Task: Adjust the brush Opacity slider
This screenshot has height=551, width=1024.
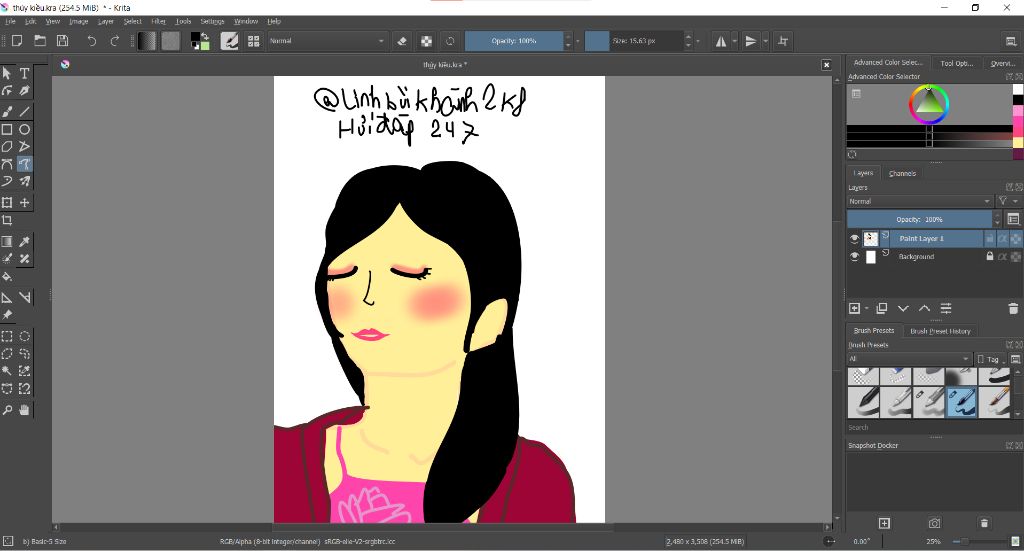Action: click(x=514, y=40)
